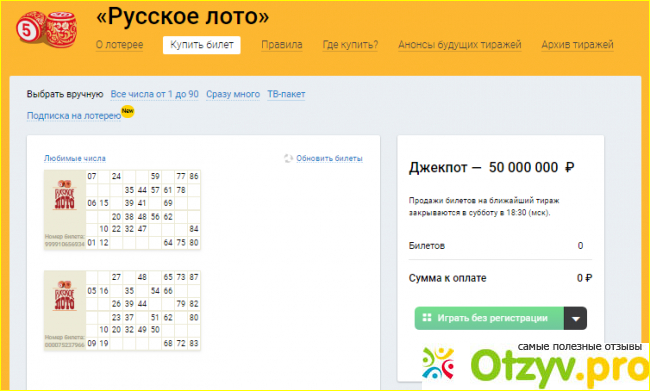This screenshot has width=650, height=391.
Task: Expand the dark dropdown arrow beside the play button
Action: click(x=575, y=318)
